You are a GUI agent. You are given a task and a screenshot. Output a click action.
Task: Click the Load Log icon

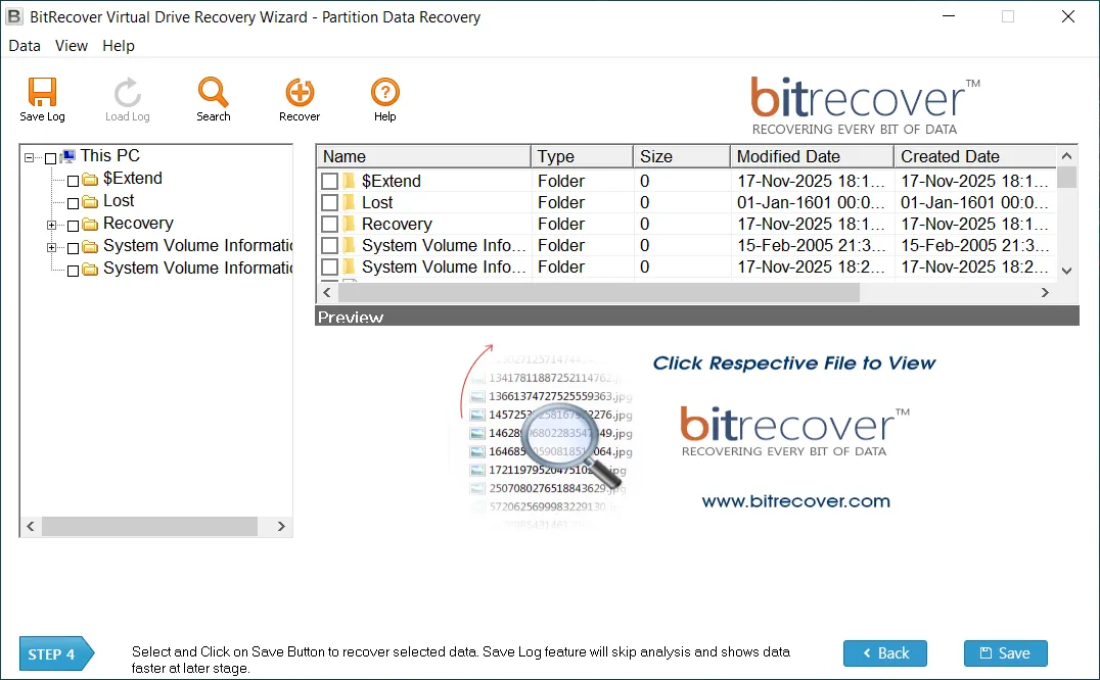(x=127, y=97)
